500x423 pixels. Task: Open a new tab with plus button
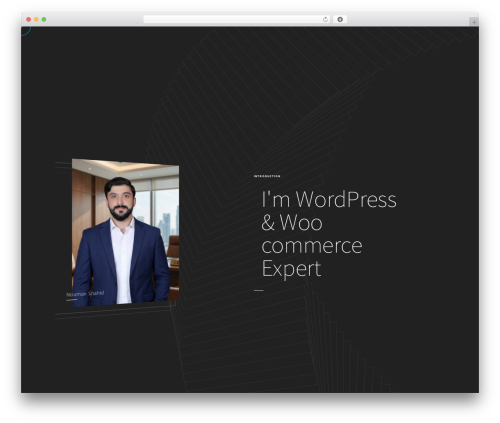474,22
